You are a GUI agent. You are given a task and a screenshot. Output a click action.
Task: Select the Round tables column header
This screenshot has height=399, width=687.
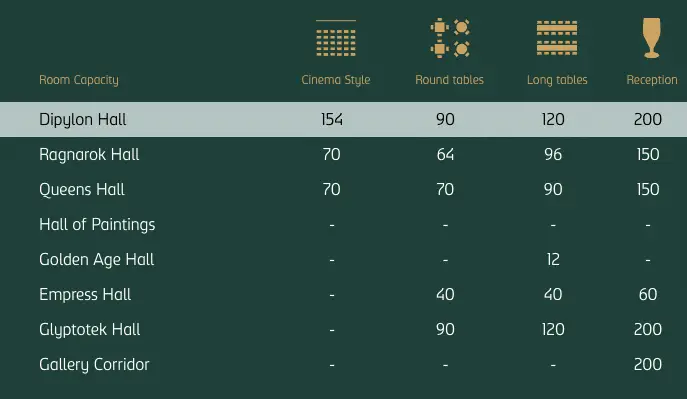(450, 80)
